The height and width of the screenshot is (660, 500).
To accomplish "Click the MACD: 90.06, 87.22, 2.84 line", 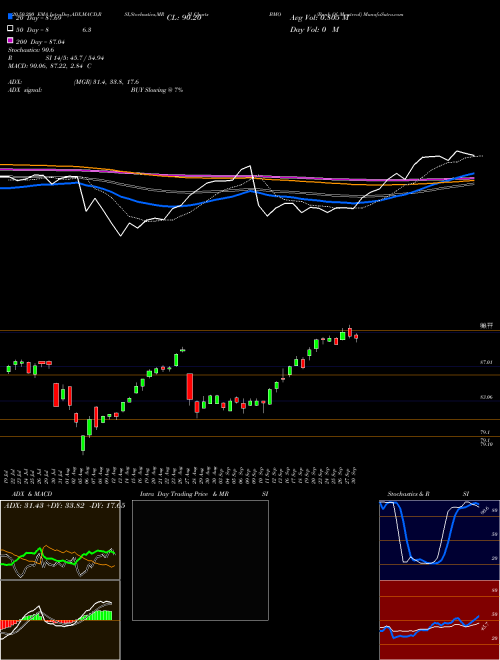I will pyautogui.click(x=50, y=66).
